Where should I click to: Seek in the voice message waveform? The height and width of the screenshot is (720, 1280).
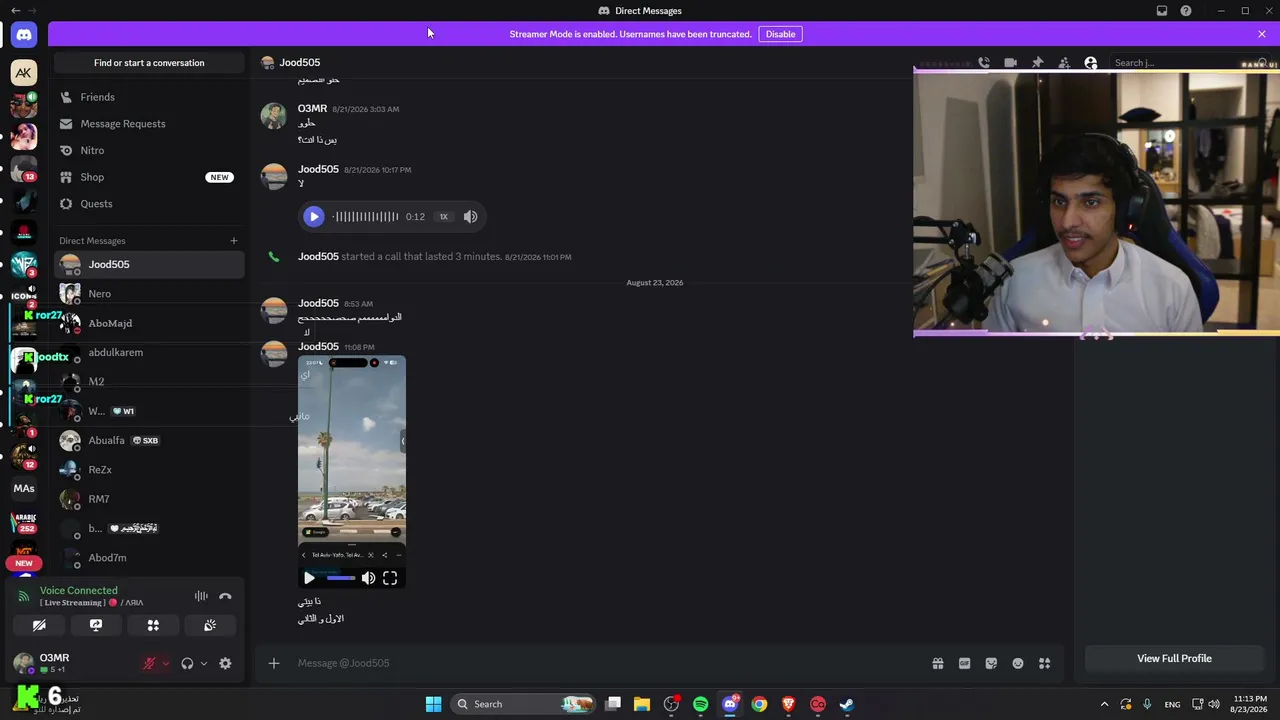pyautogui.click(x=365, y=217)
